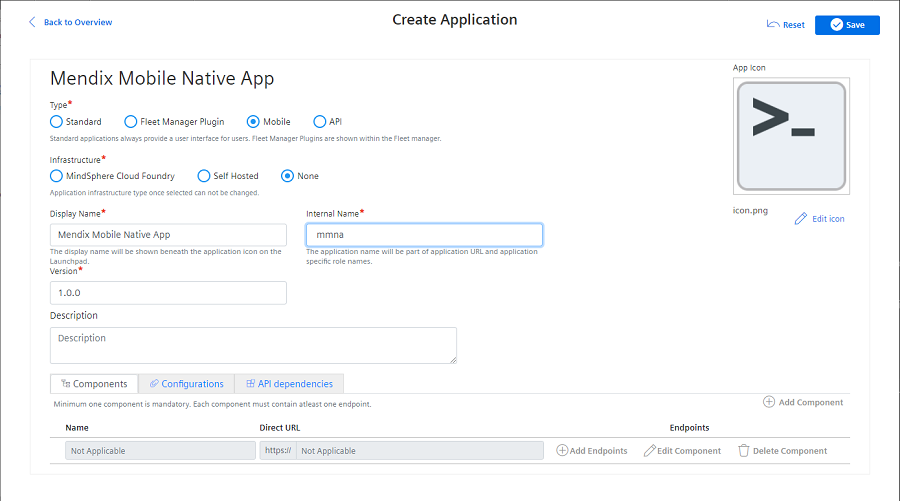Click the API dependencies tab grid icon
The image size is (900, 501).
(250, 383)
